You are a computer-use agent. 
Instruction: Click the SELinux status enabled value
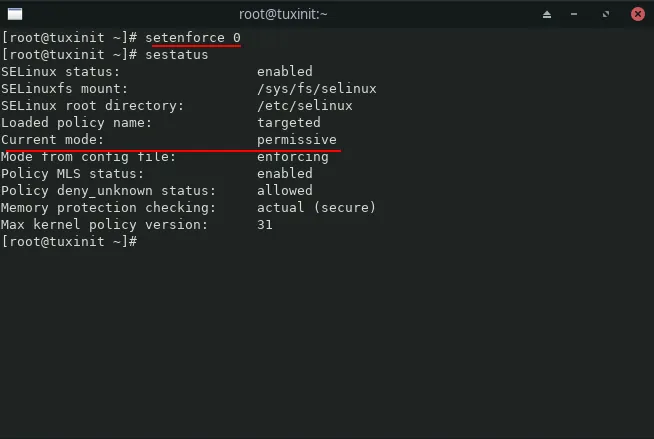point(284,71)
